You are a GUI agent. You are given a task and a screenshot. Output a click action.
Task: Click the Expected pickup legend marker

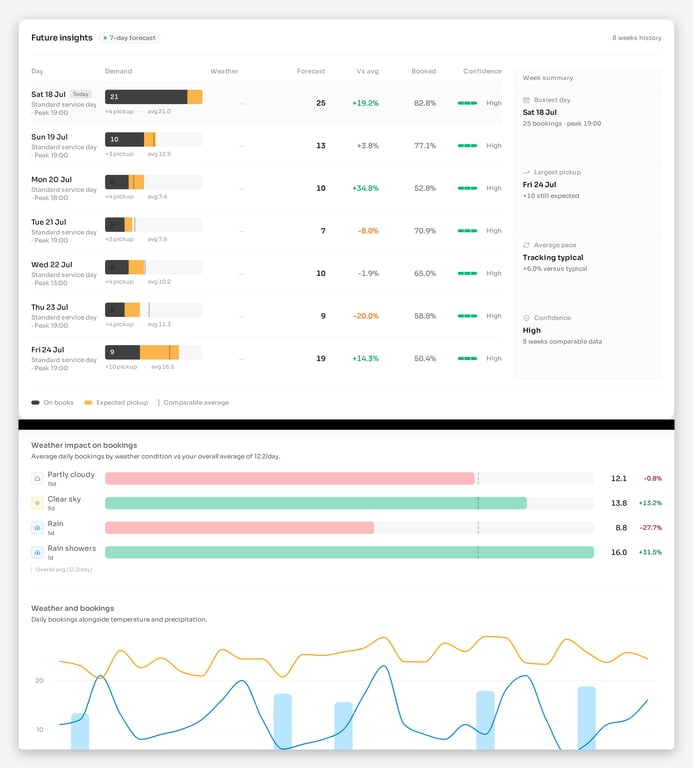click(x=88, y=403)
